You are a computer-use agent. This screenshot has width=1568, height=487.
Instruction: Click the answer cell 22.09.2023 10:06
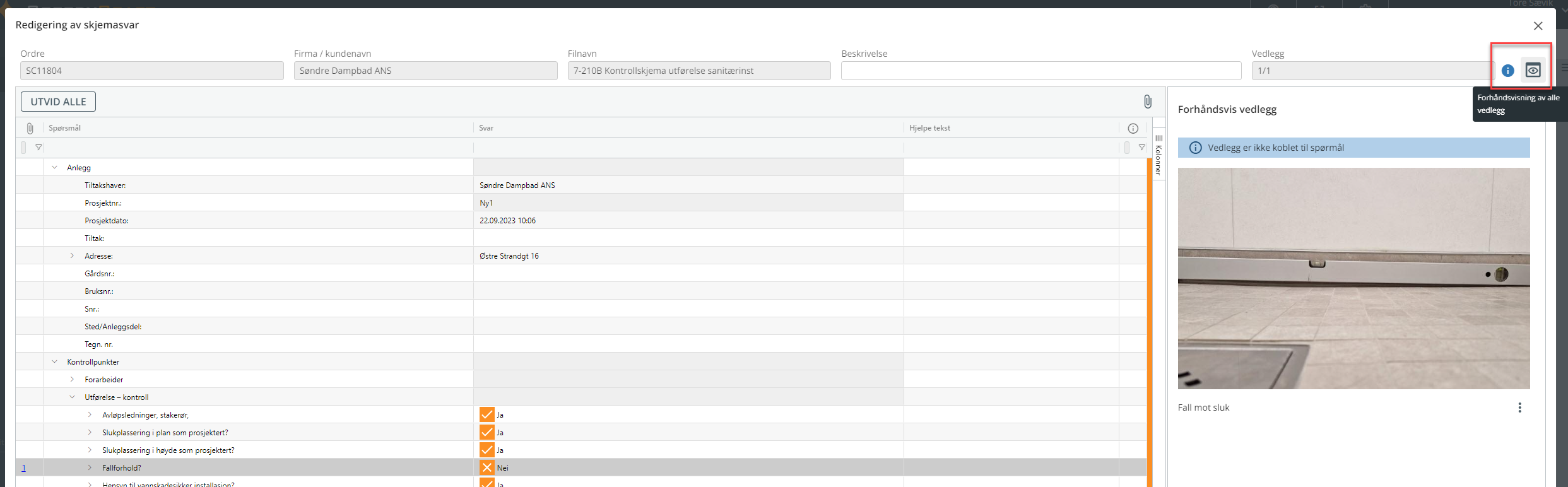pyautogui.click(x=688, y=221)
